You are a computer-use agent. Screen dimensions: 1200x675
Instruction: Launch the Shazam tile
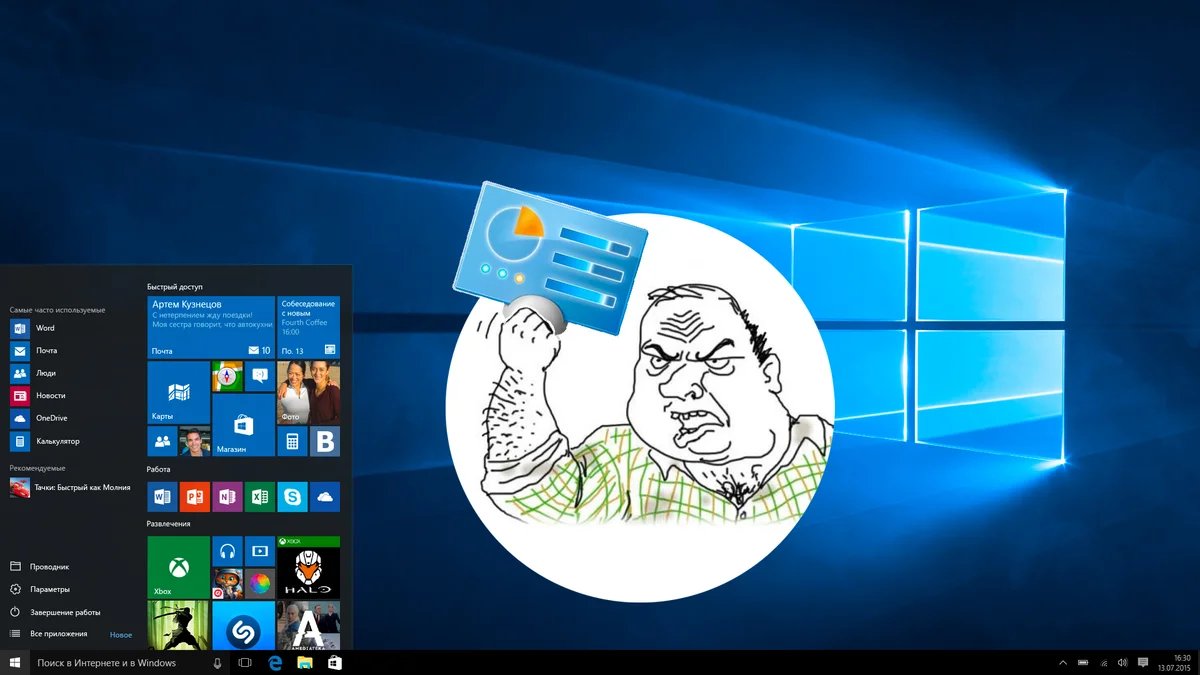(x=243, y=626)
